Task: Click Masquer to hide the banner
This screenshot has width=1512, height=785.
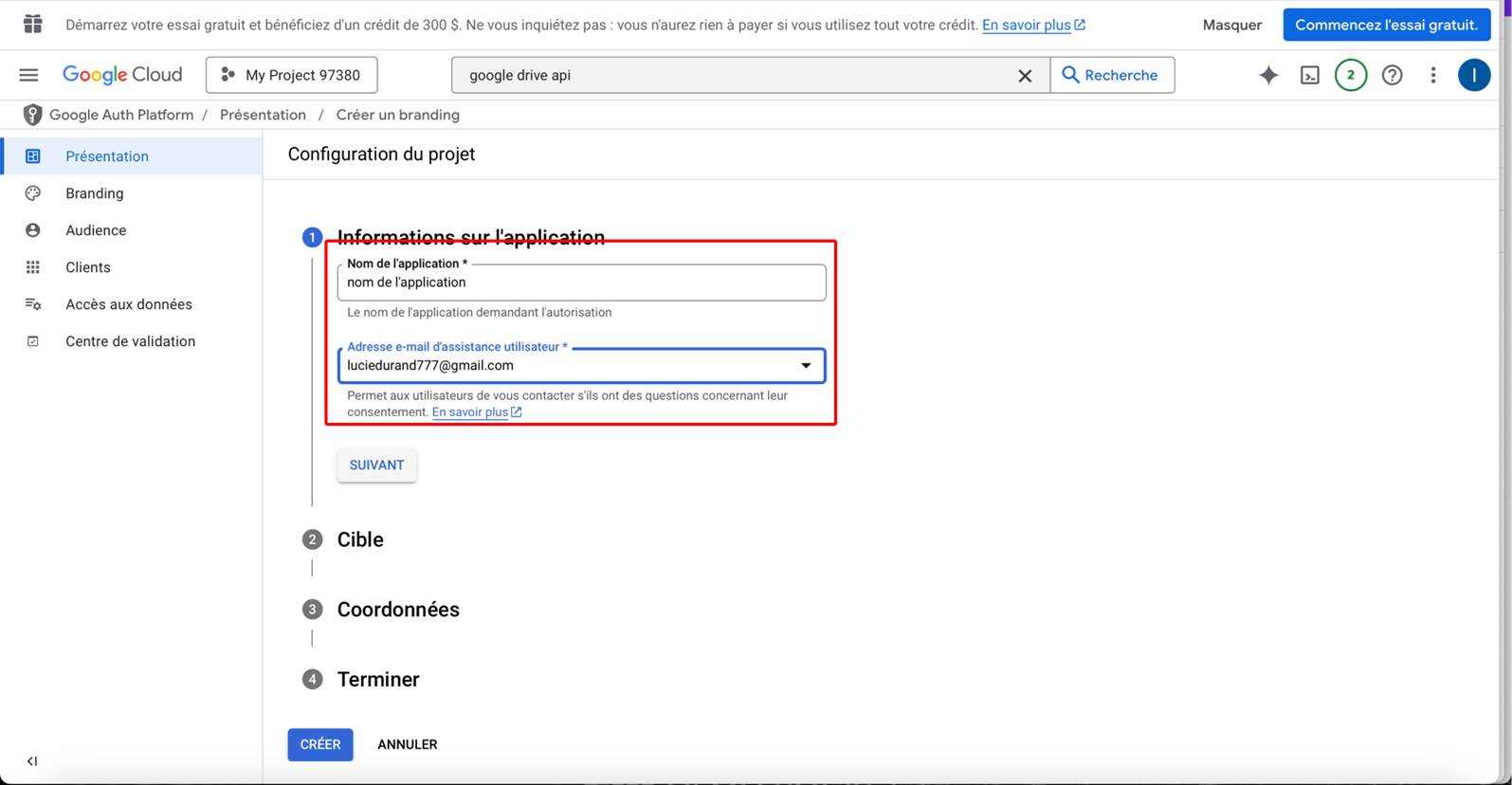Action: [x=1231, y=26]
